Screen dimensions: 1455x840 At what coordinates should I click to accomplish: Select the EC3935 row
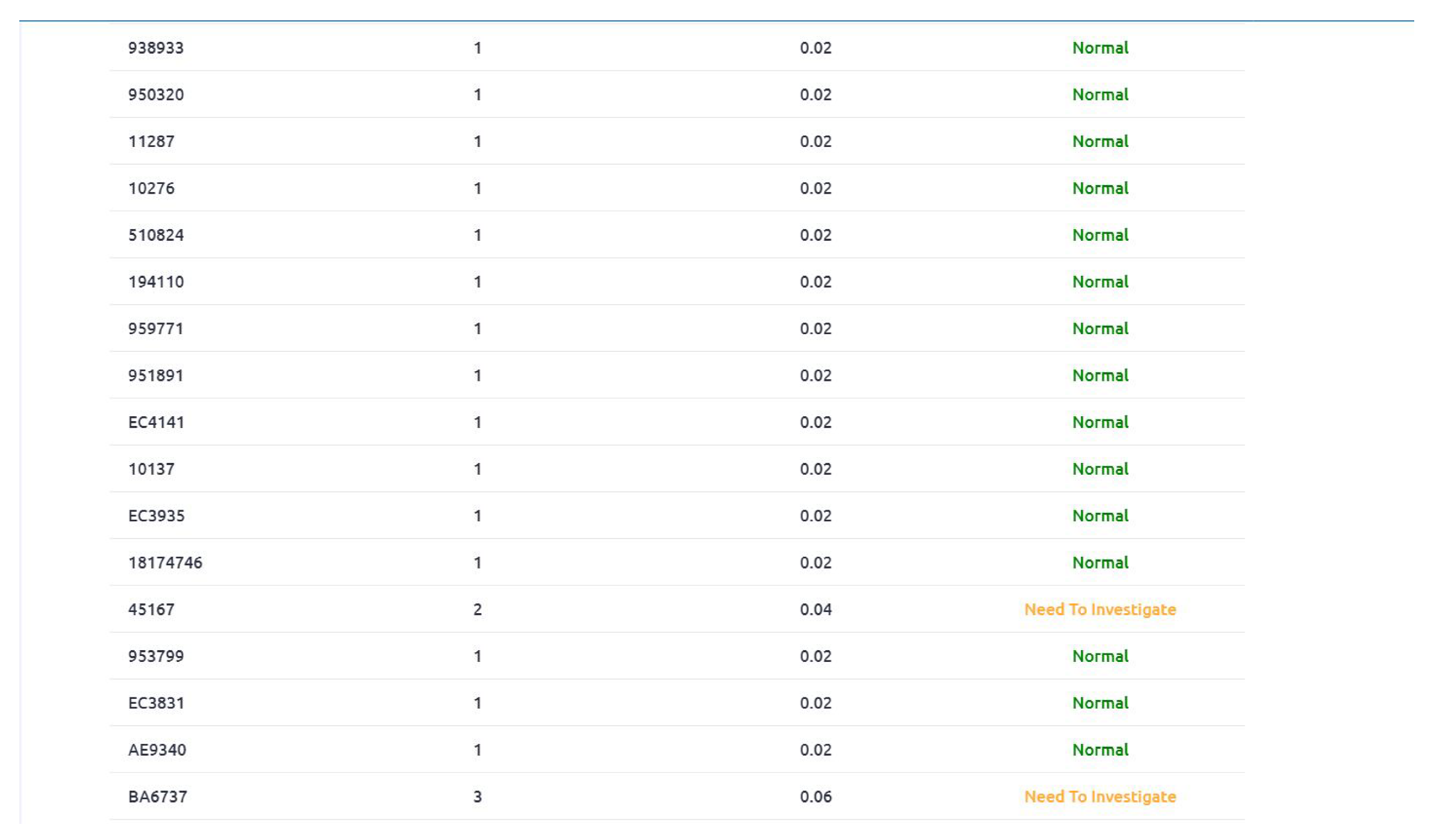[x=156, y=516]
